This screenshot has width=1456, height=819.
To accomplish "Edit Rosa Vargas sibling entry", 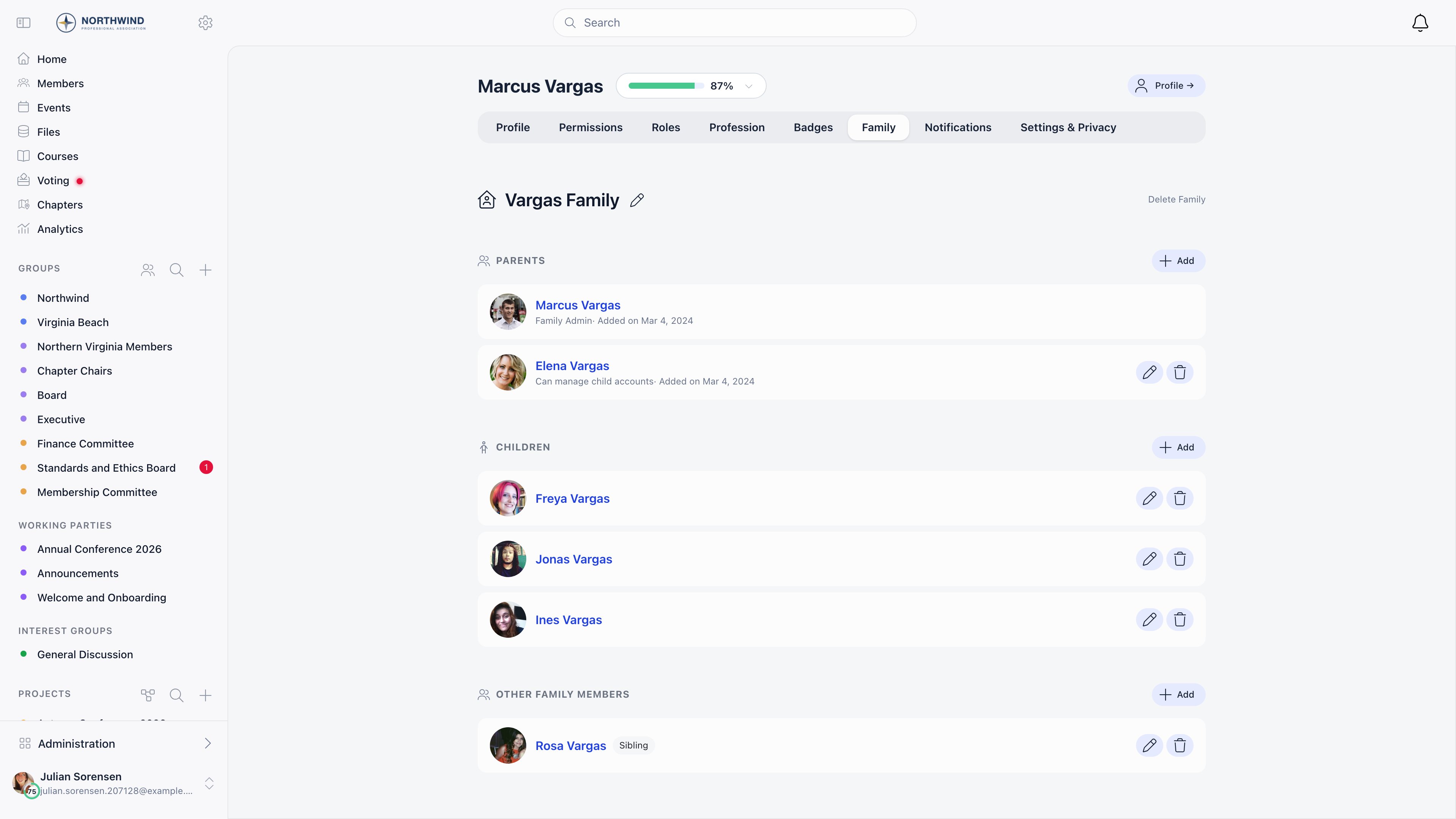I will click(1149, 745).
